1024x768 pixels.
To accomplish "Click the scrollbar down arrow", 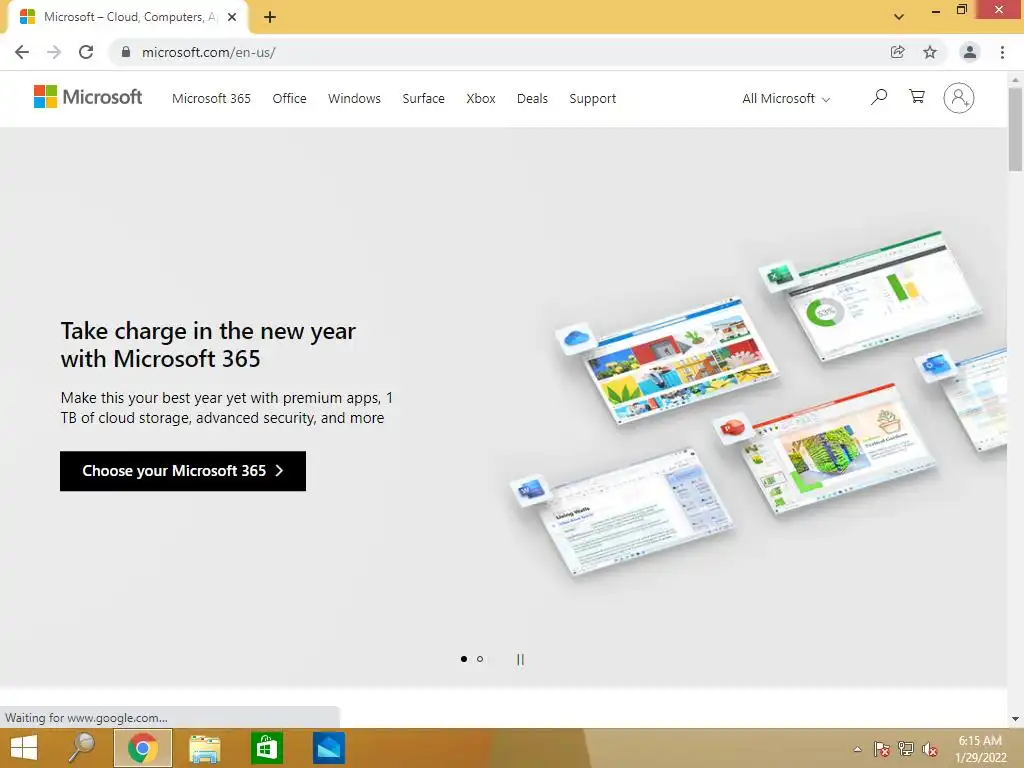I will coord(1015,719).
